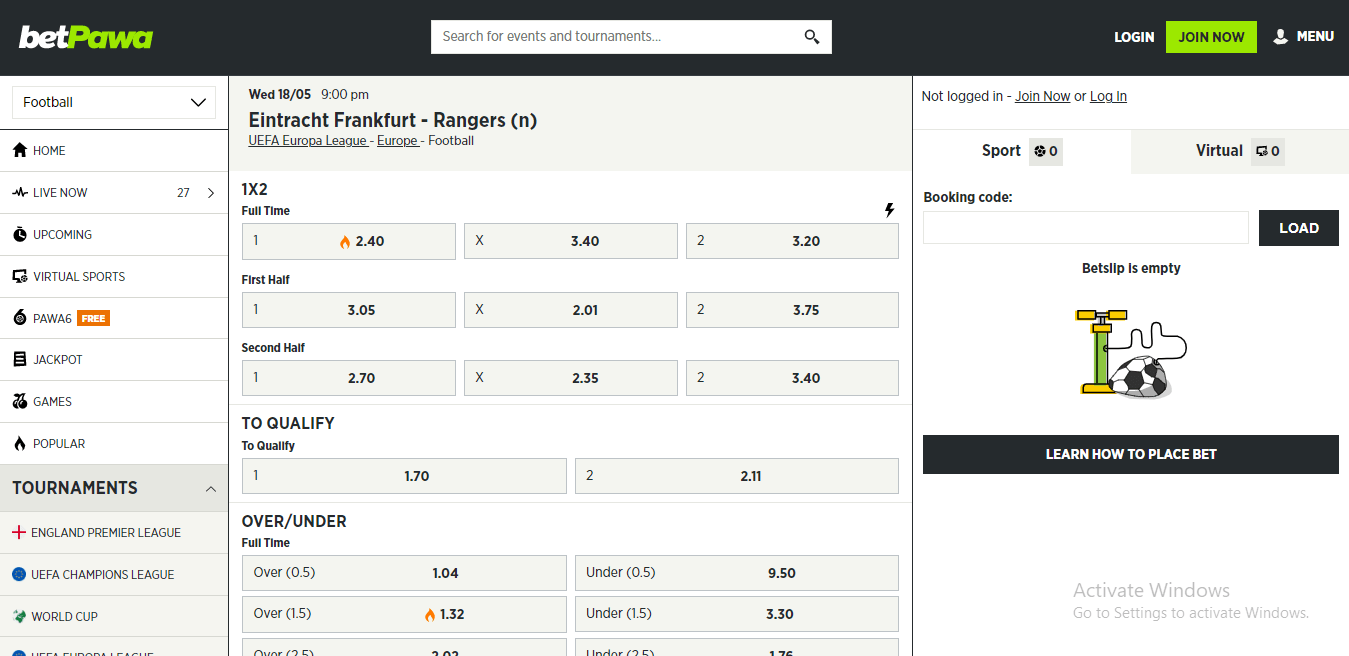Switch to the Virtual betslip tab
This screenshot has height=656, width=1349.
(x=1240, y=151)
